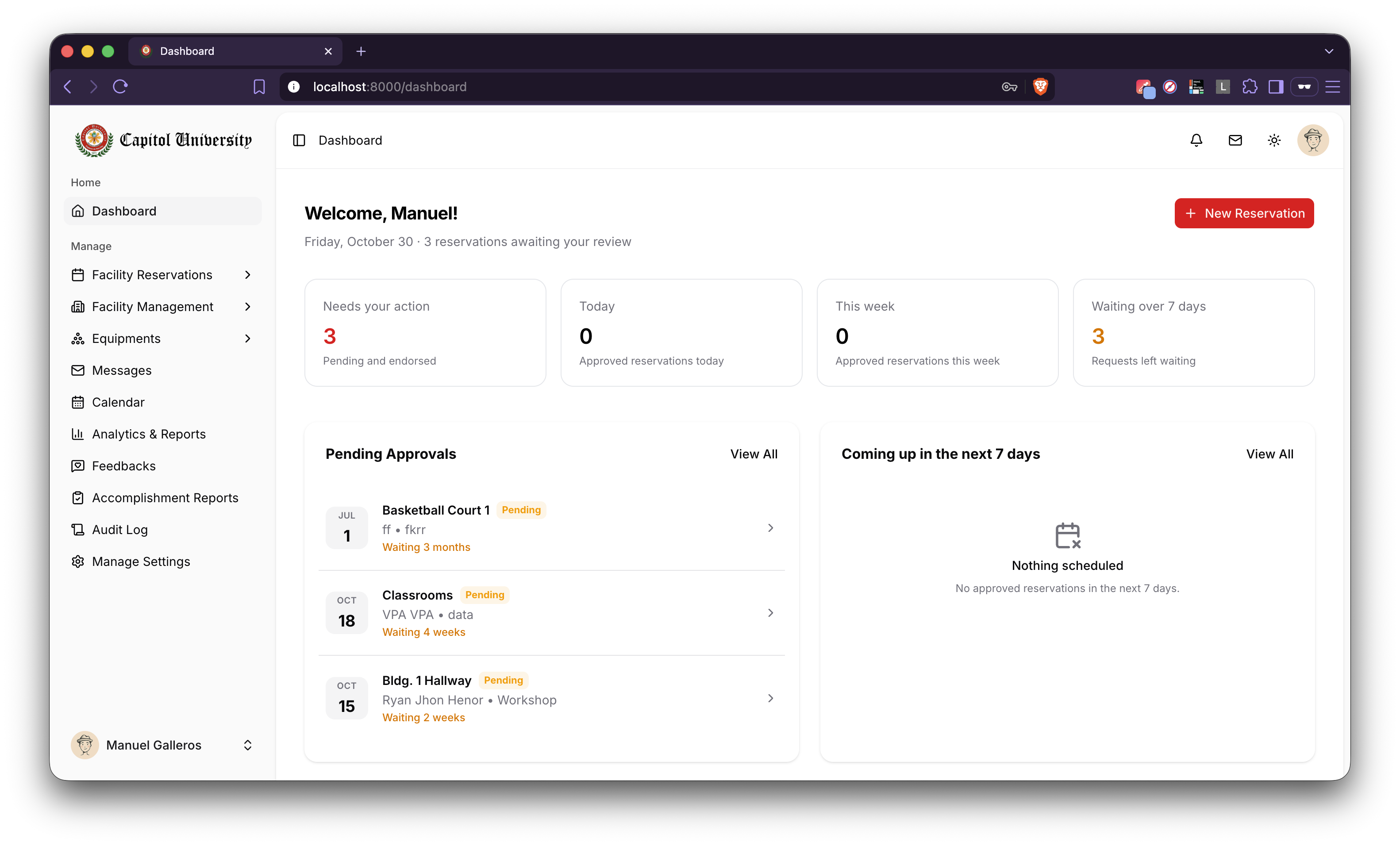The height and width of the screenshot is (846, 1400).
Task: Open the browser extensions puzzle icon
Action: (1250, 86)
